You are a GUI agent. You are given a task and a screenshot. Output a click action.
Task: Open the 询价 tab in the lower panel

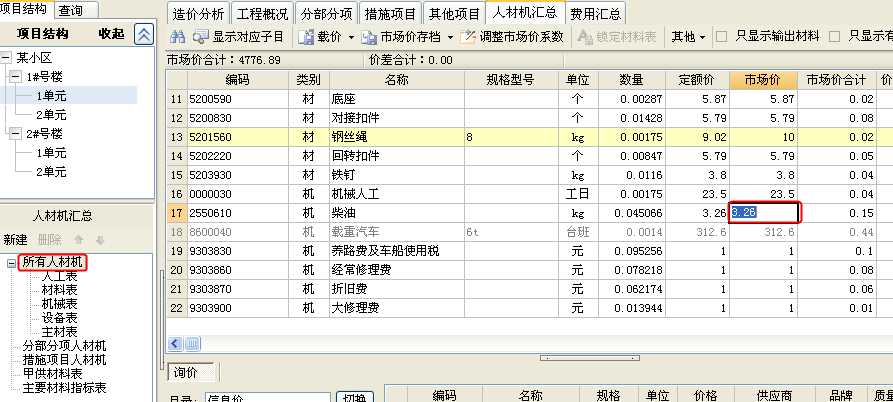[x=191, y=372]
